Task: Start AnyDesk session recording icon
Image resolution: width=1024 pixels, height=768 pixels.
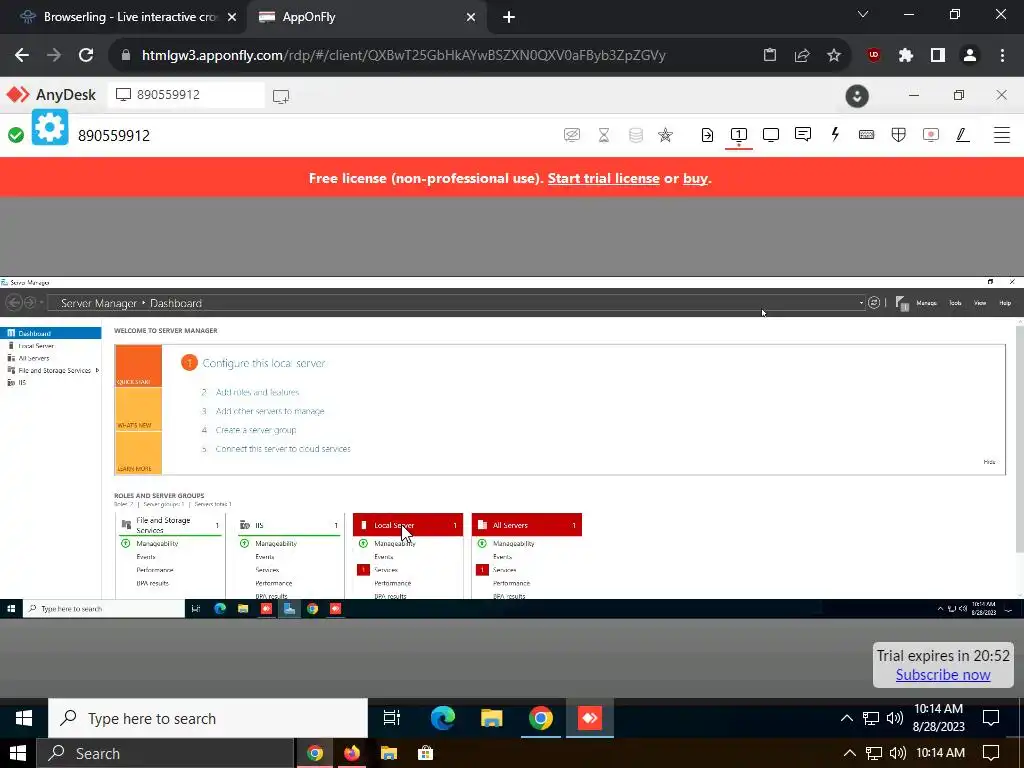Action: click(931, 135)
